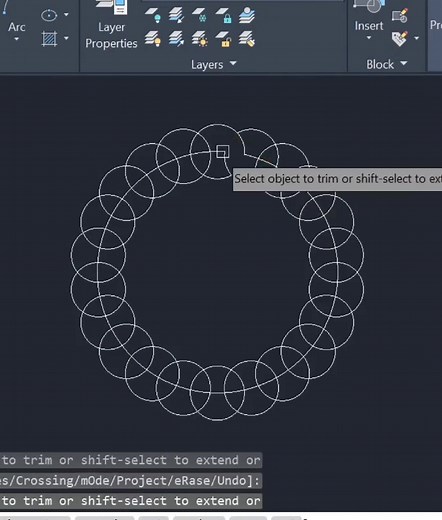The height and width of the screenshot is (520, 442).
Task: Open the Edit Attributes dropdown arrow
Action: coord(417,38)
